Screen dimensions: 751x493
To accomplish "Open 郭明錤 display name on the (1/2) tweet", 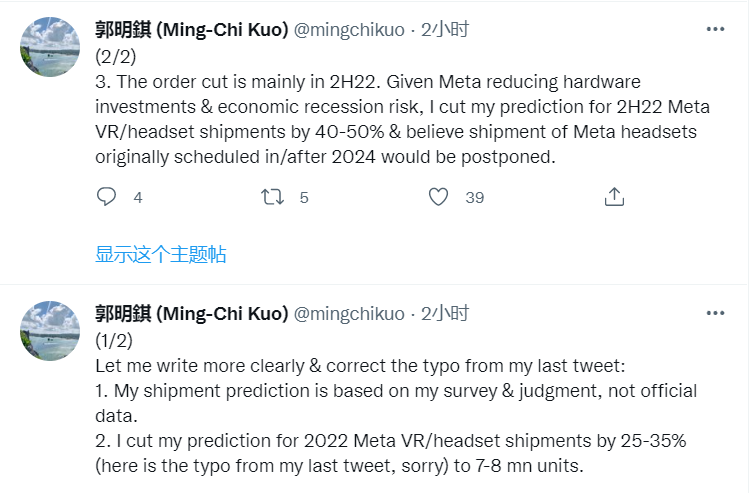I will (190, 313).
